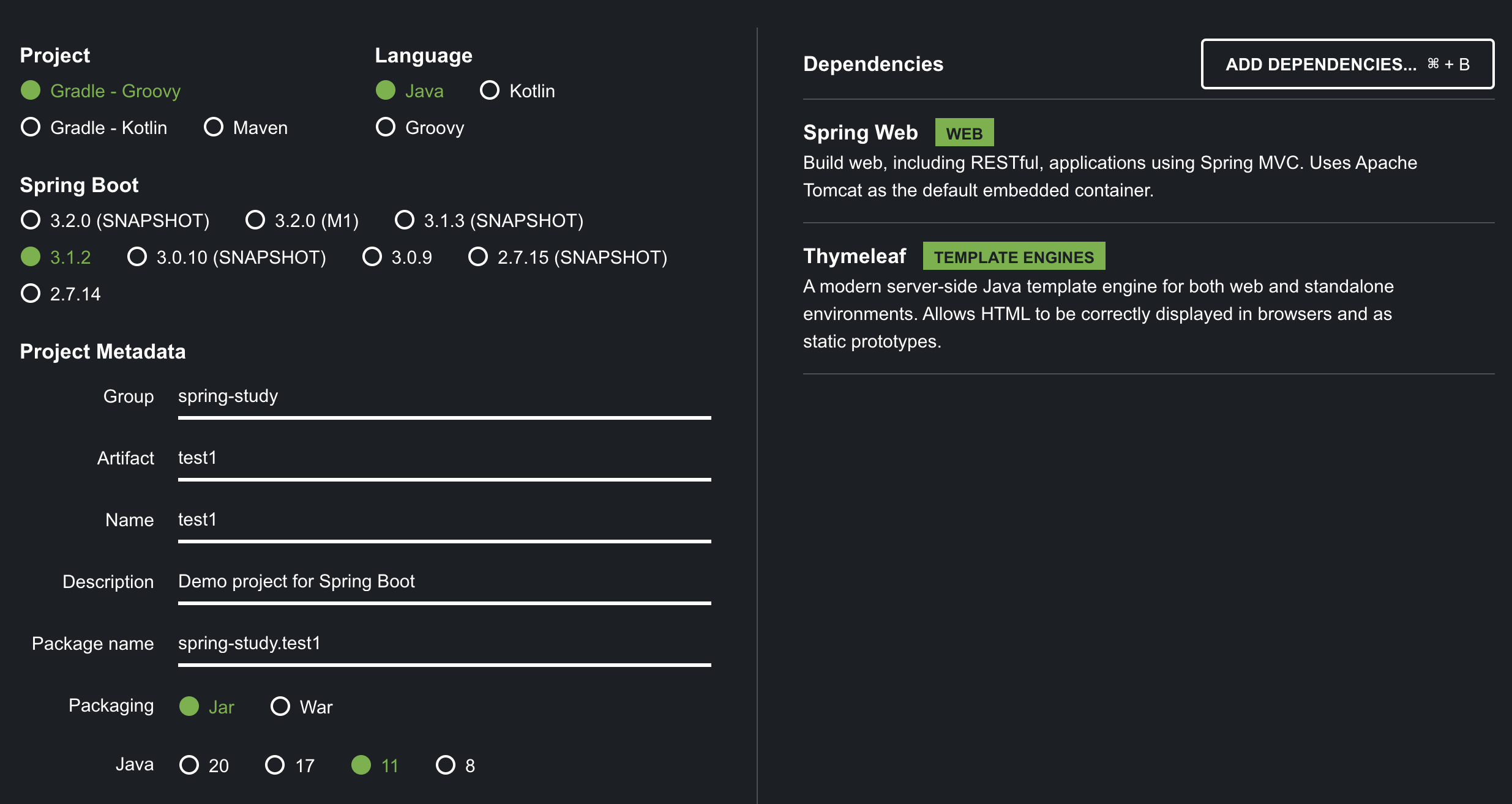Screen dimensions: 1512x804
Task: Choose Maven as the project type
Action: point(245,127)
